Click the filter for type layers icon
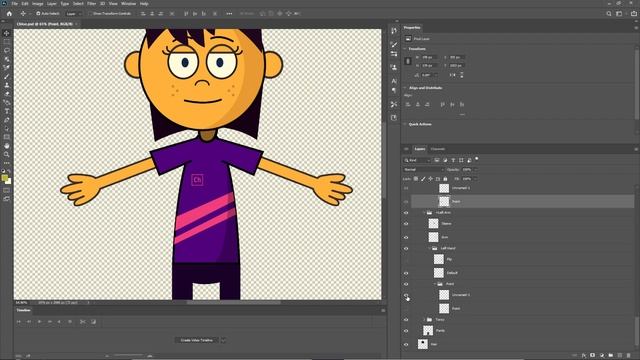Viewport: 640px width, 360px height. click(453, 160)
